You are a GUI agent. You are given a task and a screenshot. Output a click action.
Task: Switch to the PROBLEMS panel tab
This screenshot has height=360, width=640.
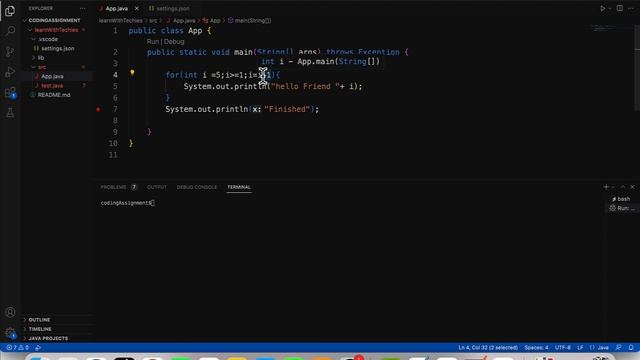tap(113, 187)
